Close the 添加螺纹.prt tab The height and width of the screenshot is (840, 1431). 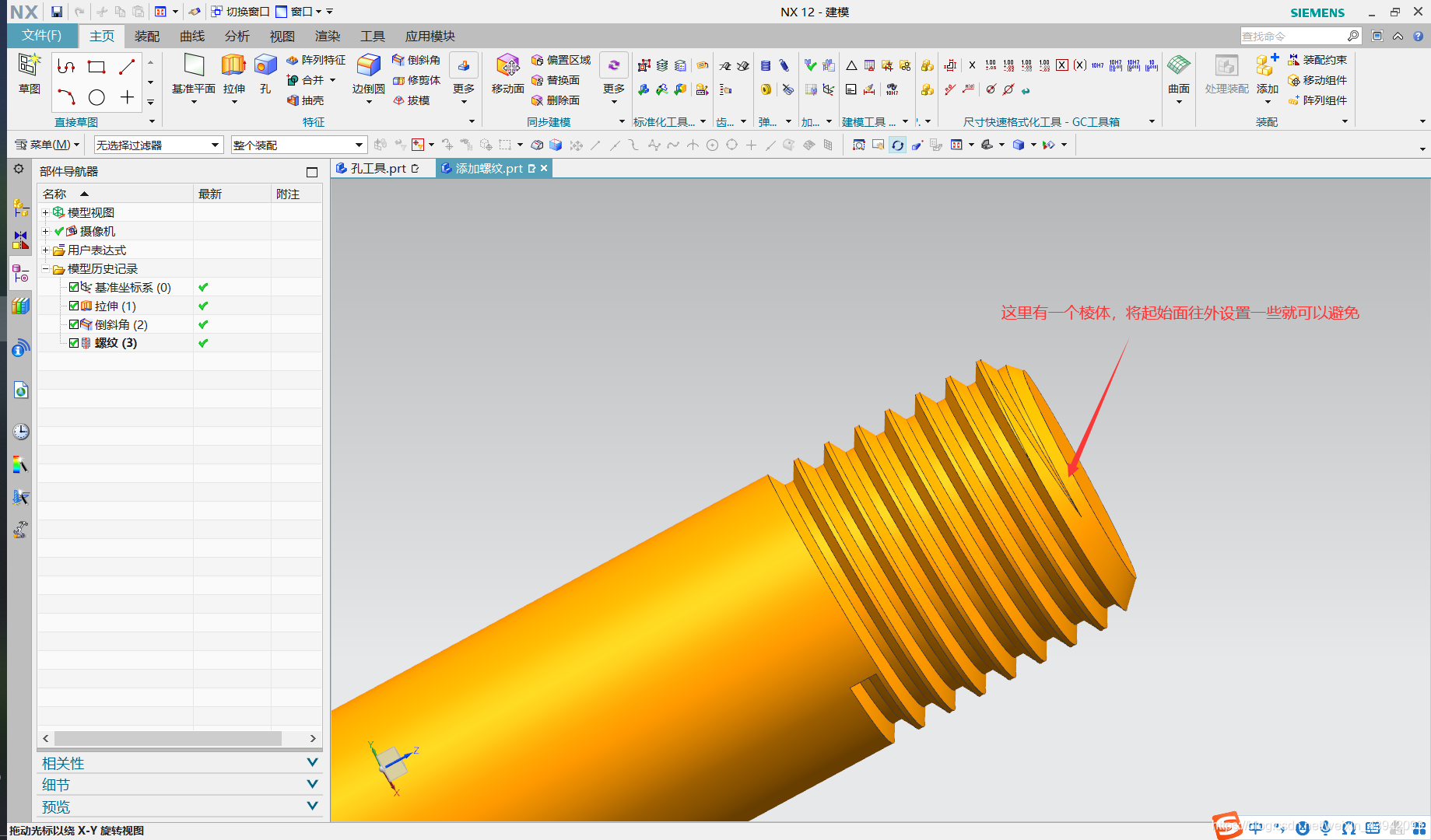tap(544, 168)
